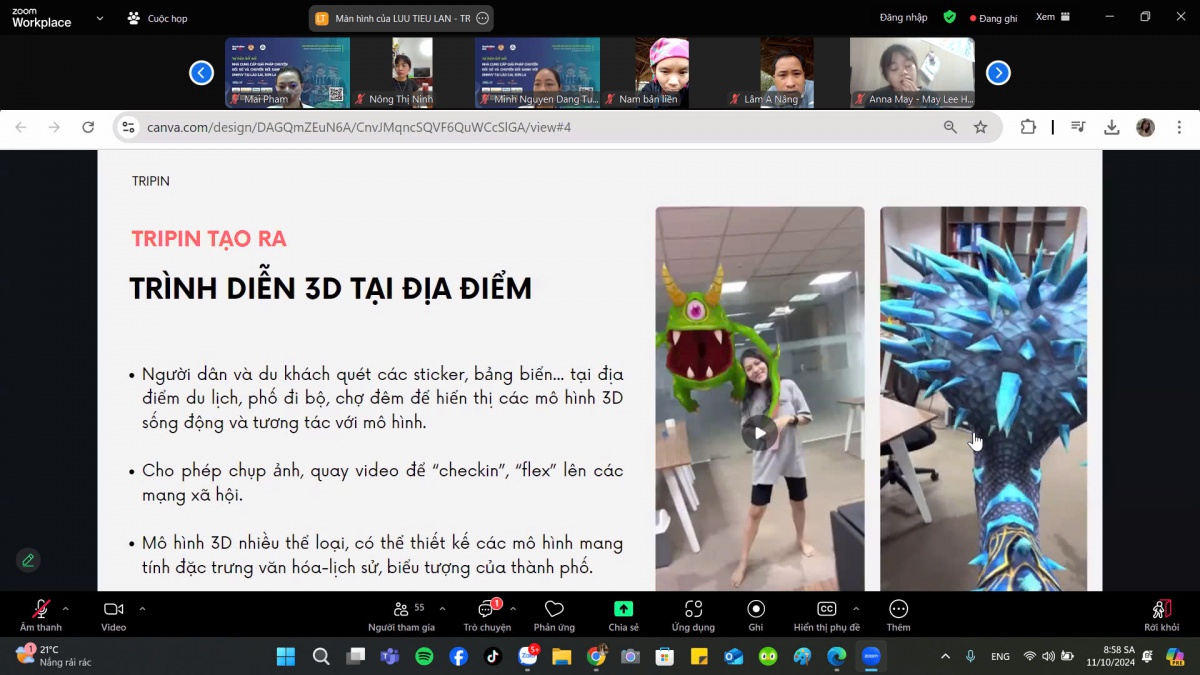Screen dimensions: 1200x675
Task: Toggle closed captions (Hiển thị phụ đề)
Action: pyautogui.click(x=826, y=609)
